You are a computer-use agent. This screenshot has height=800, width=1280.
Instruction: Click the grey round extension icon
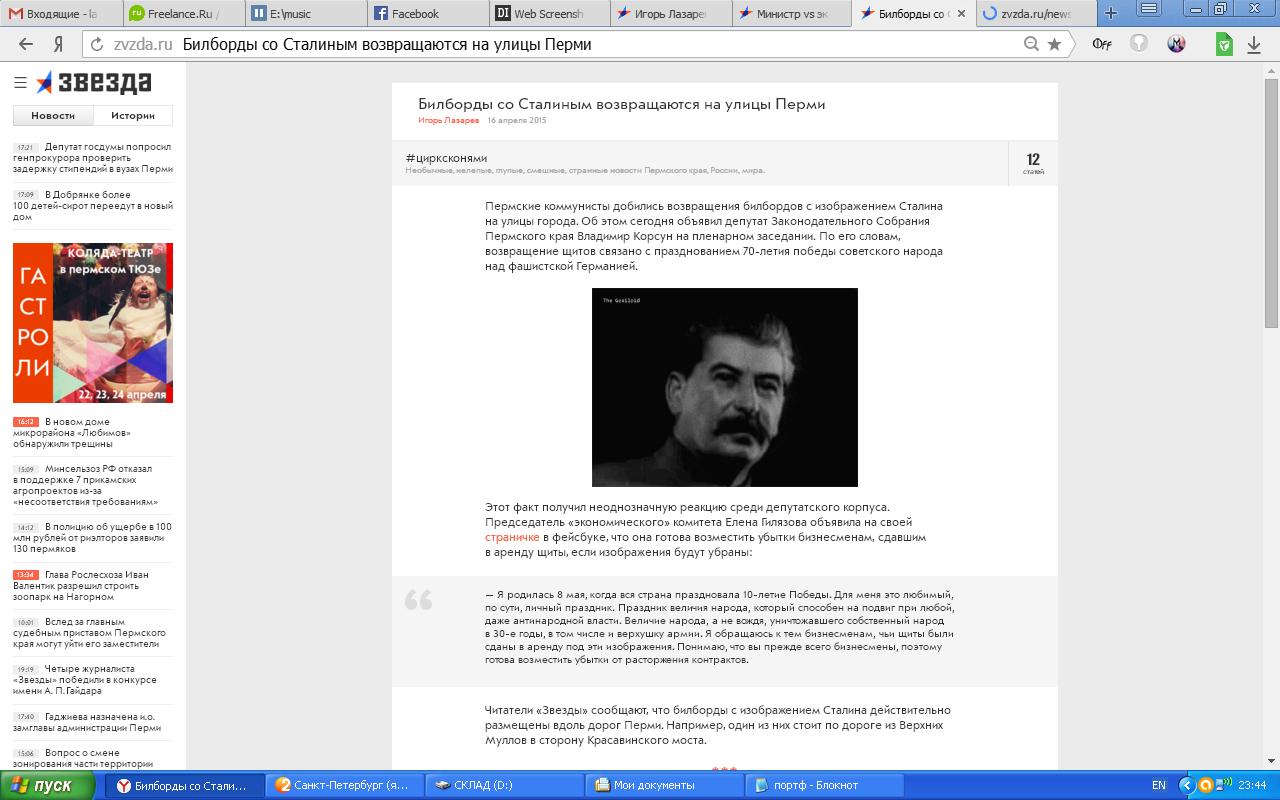click(1139, 43)
